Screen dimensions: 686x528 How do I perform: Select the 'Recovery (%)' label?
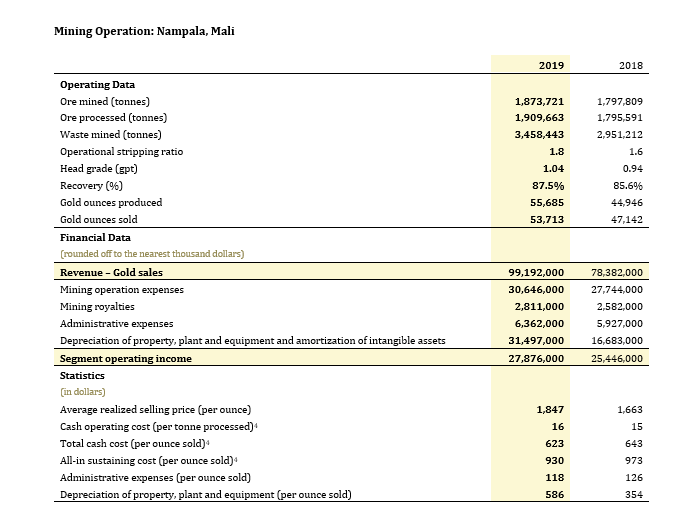[x=91, y=186]
